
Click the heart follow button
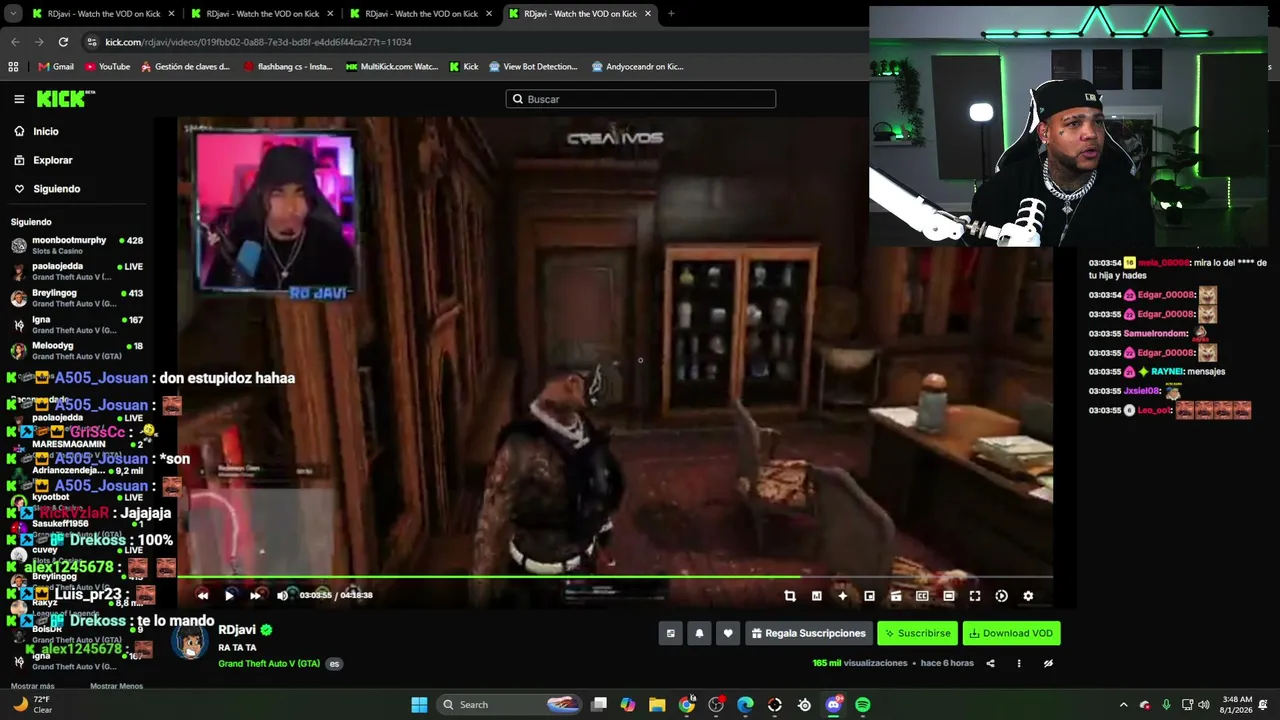[728, 633]
